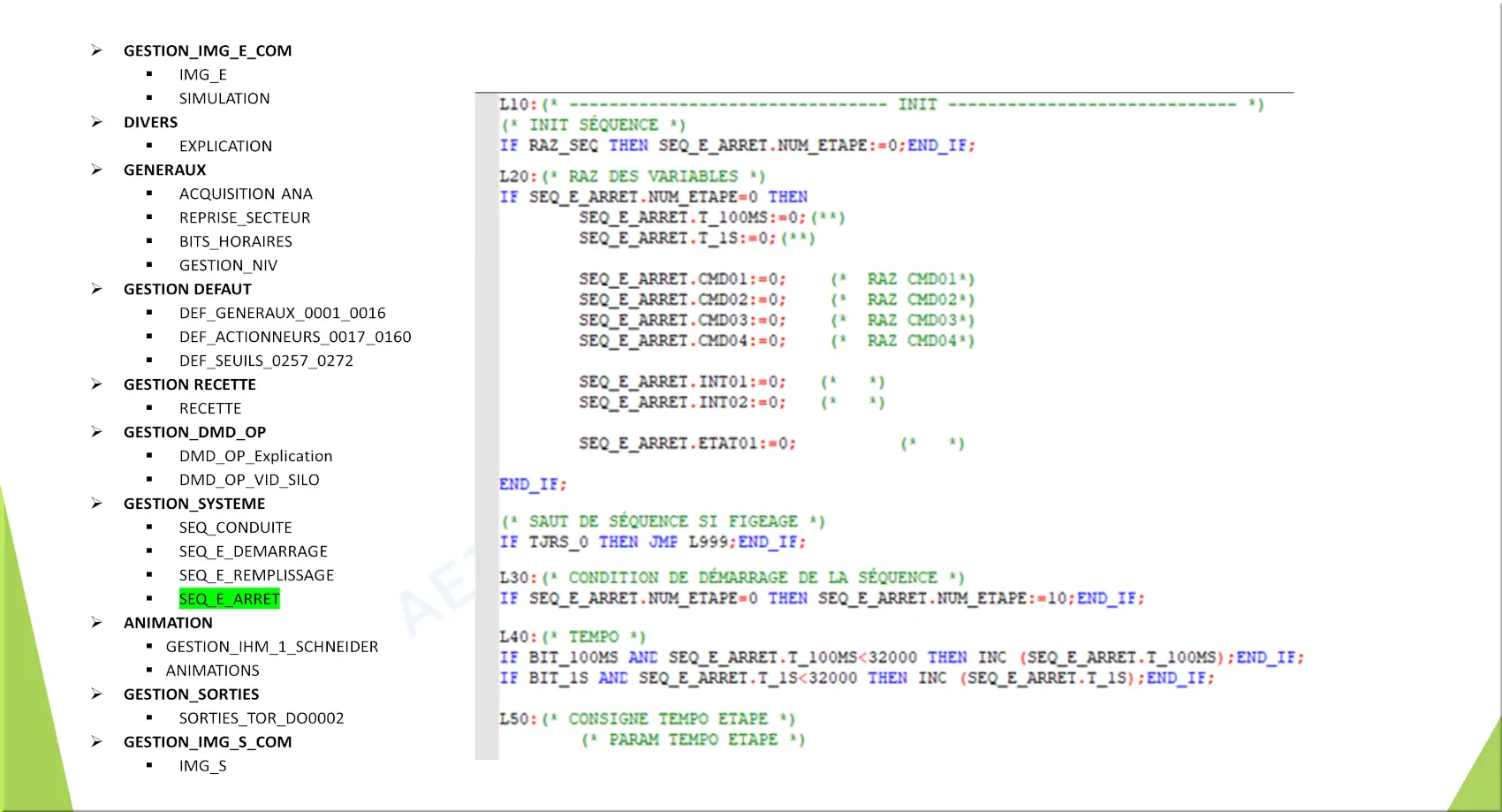Click the END_IF line ending the RAZ block
The height and width of the screenshot is (812, 1502).
click(x=532, y=484)
